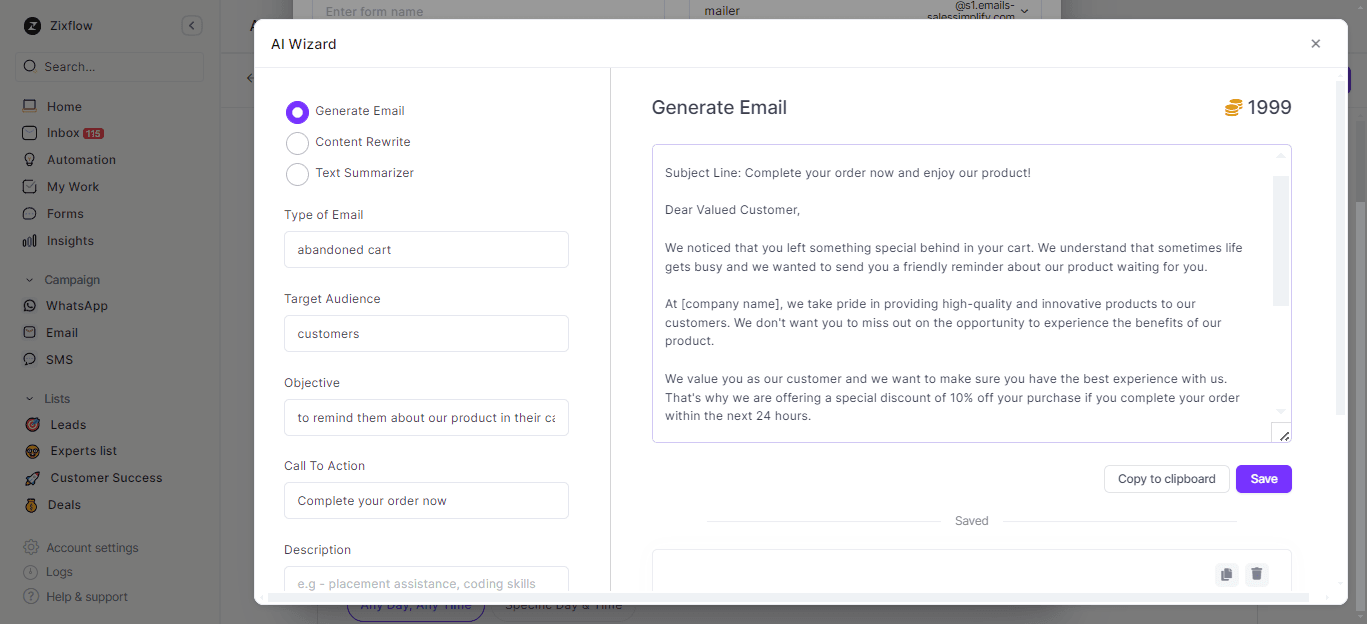Collapse the sidebar with the chevron button
Image resolution: width=1367 pixels, height=624 pixels.
pos(192,26)
